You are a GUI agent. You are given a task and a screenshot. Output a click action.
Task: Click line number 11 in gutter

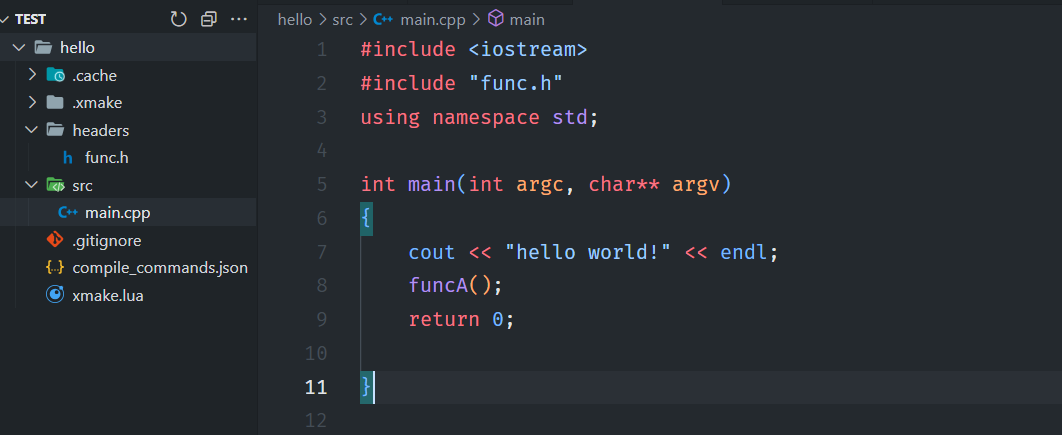point(316,387)
